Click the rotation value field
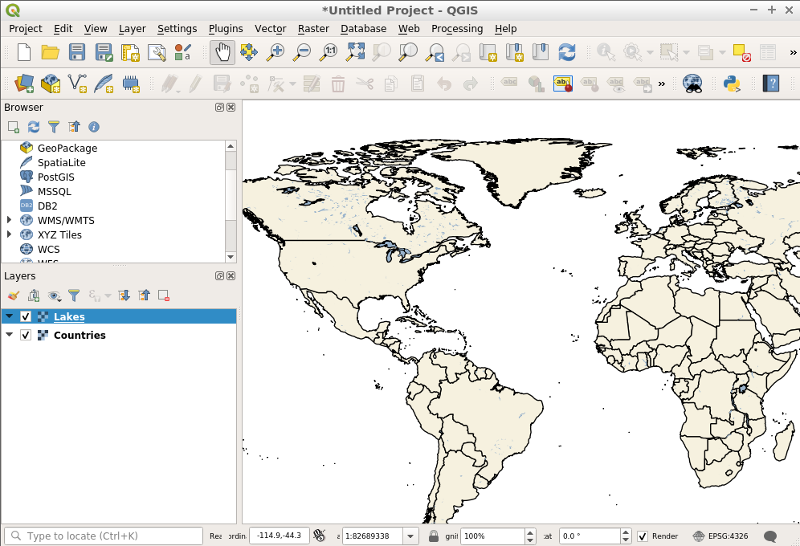The height and width of the screenshot is (546, 800). (x=589, y=536)
